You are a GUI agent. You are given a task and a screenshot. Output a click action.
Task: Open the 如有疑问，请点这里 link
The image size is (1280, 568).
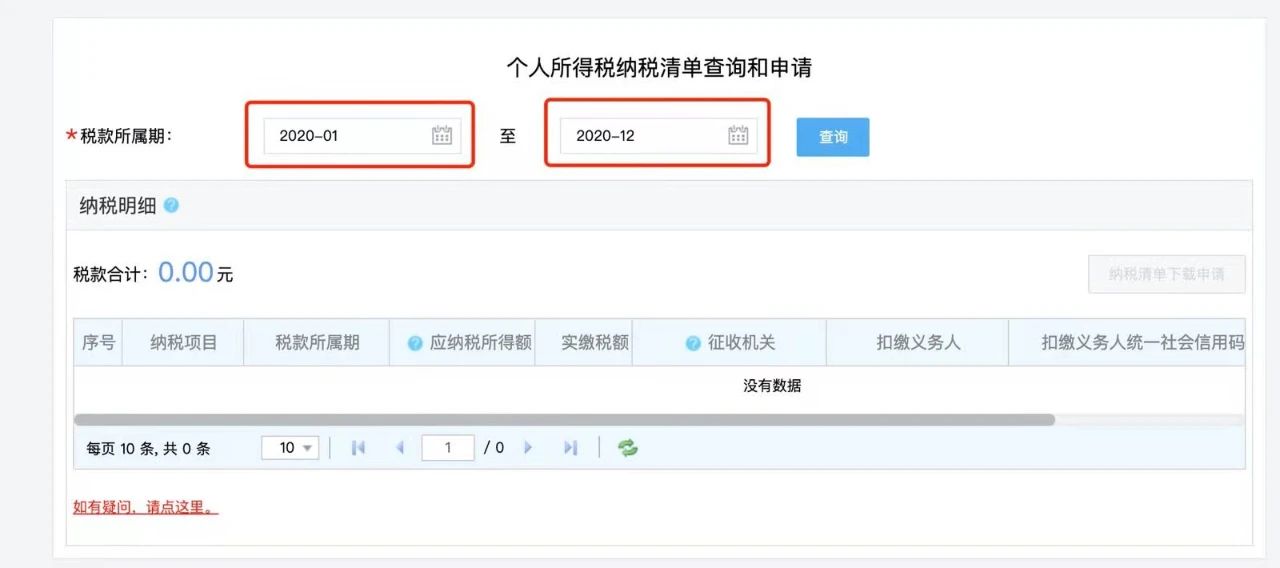[145, 507]
